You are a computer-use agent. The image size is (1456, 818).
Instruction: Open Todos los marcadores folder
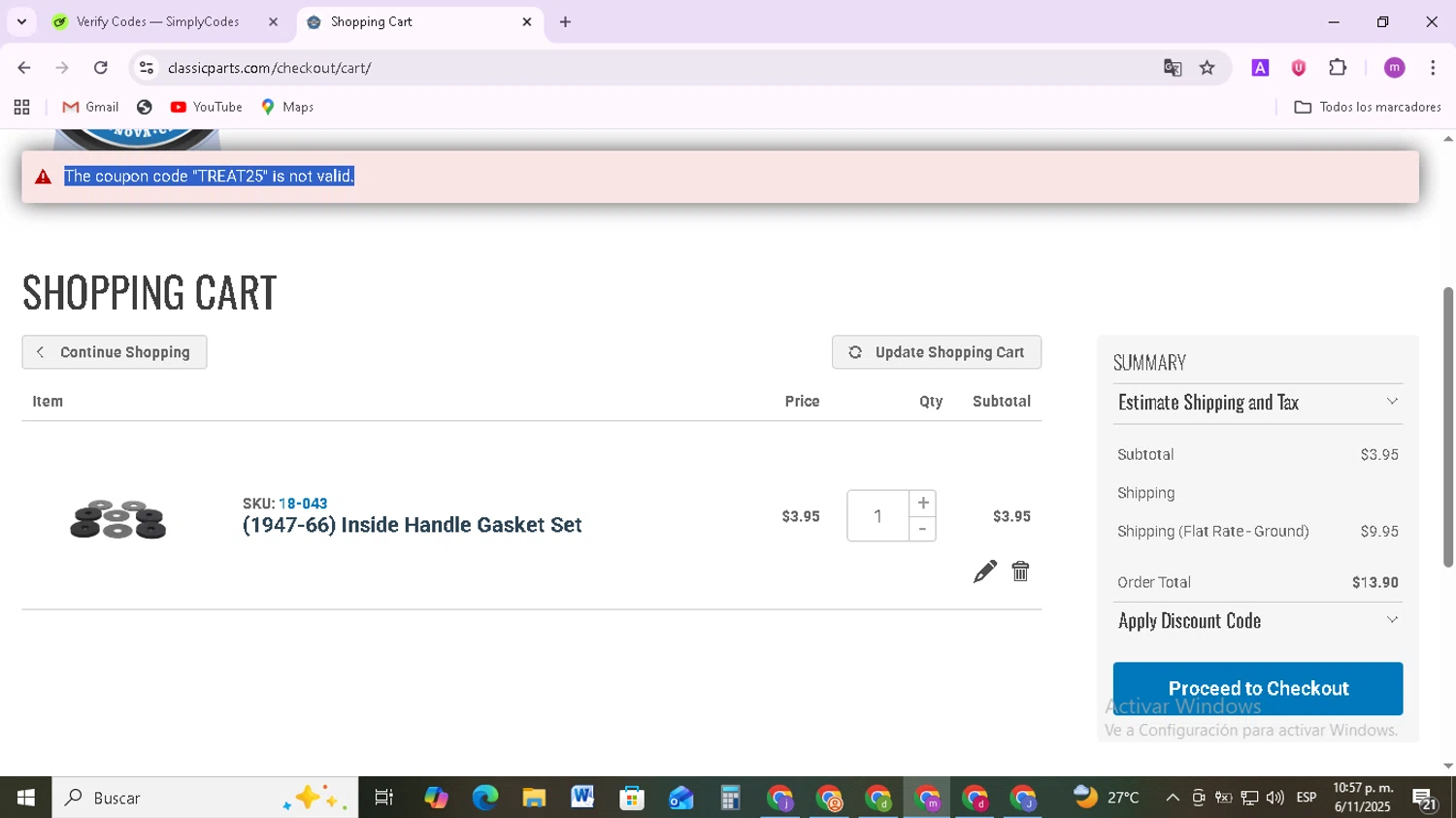pos(1368,107)
